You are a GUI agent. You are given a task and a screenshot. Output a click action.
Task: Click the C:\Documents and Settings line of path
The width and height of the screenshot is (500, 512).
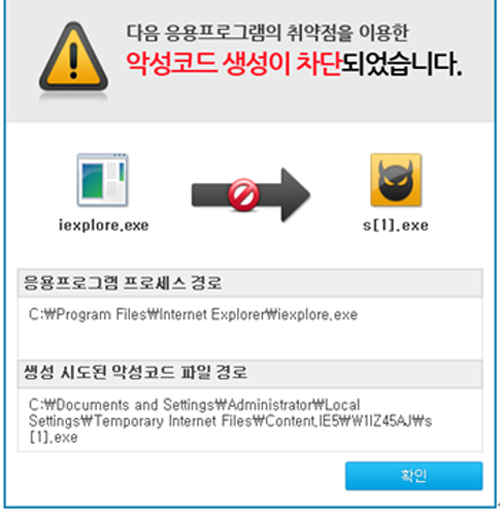(194, 405)
